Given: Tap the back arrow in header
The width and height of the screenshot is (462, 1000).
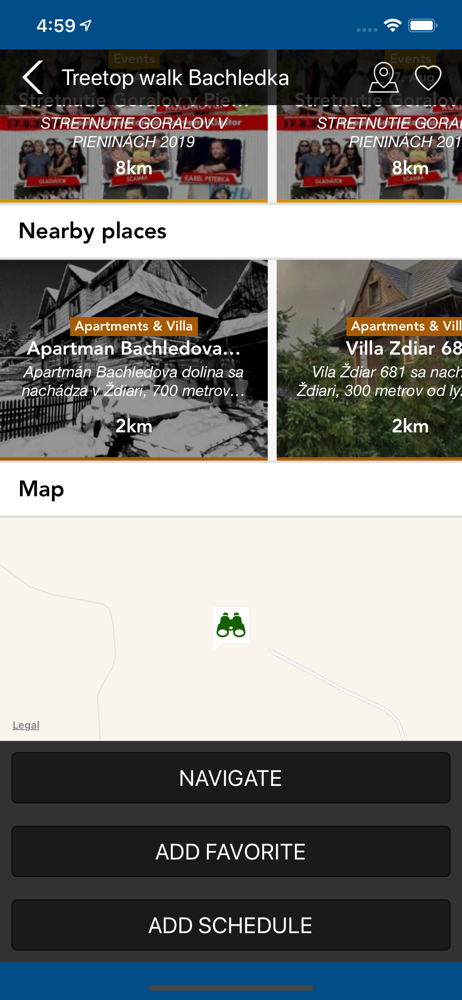Looking at the screenshot, I should coord(33,78).
